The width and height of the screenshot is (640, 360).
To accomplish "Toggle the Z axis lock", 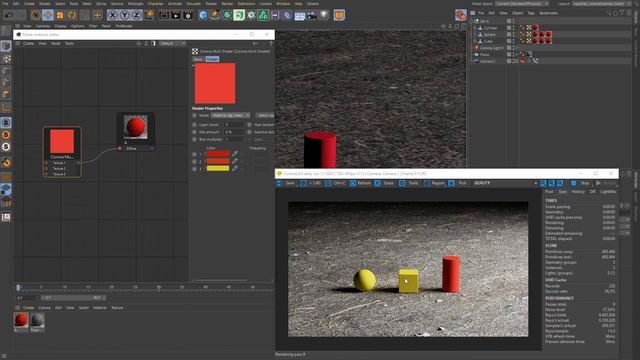I will click(136, 16).
